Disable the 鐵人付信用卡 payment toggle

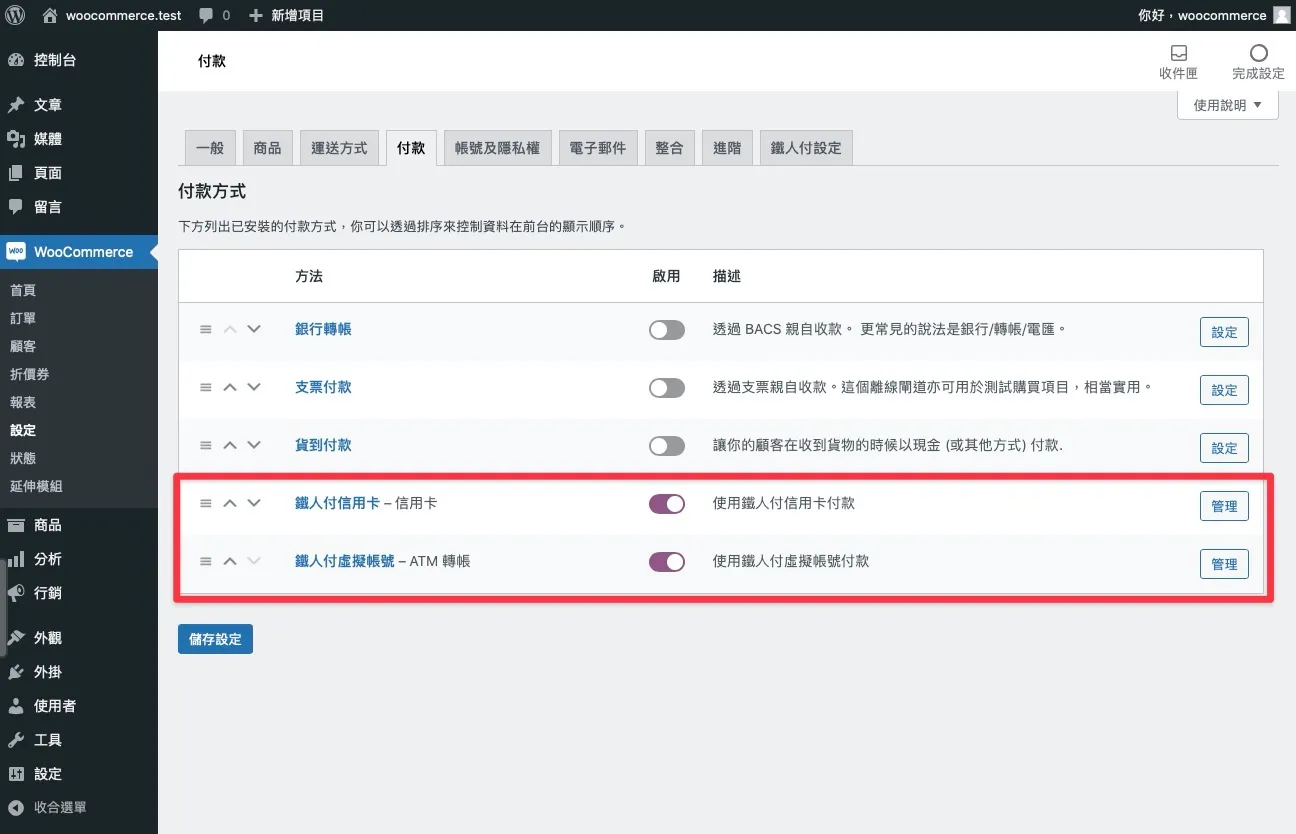pyautogui.click(x=666, y=504)
